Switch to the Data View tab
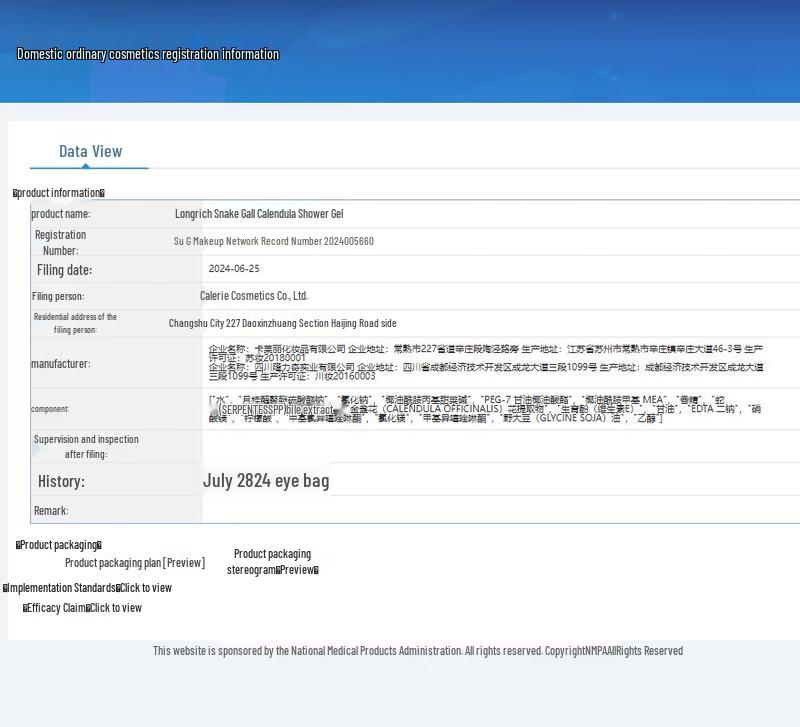 point(90,151)
